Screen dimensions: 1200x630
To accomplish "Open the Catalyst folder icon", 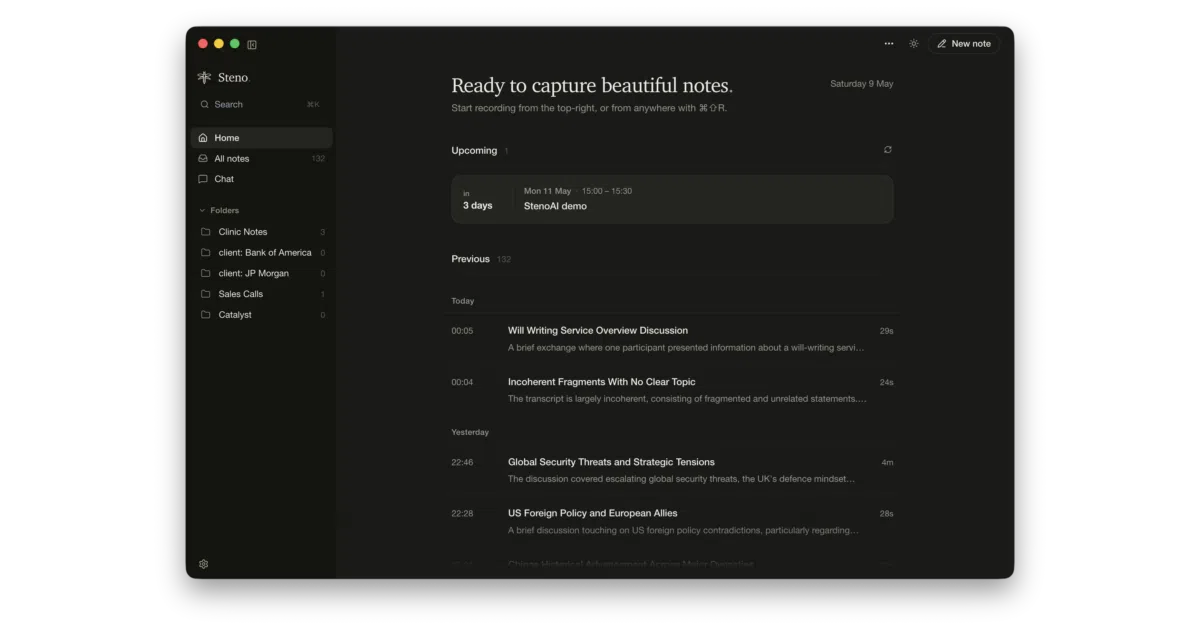I will 206,315.
